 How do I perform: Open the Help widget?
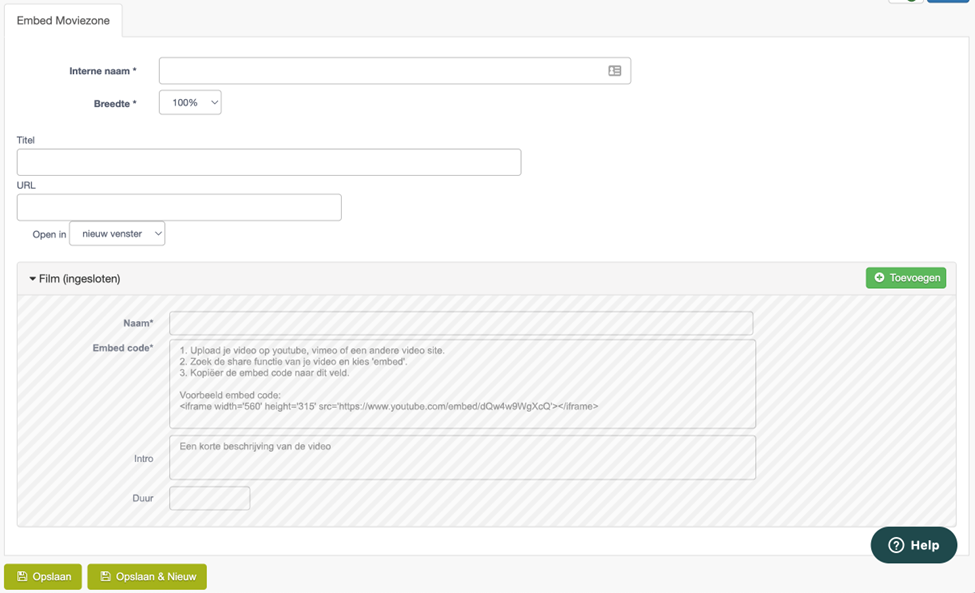pos(913,545)
